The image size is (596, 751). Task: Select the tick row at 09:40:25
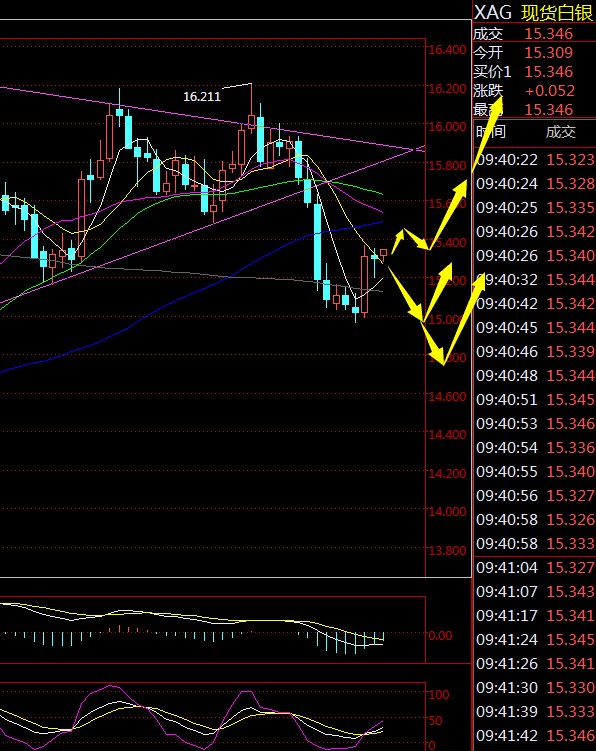click(535, 207)
